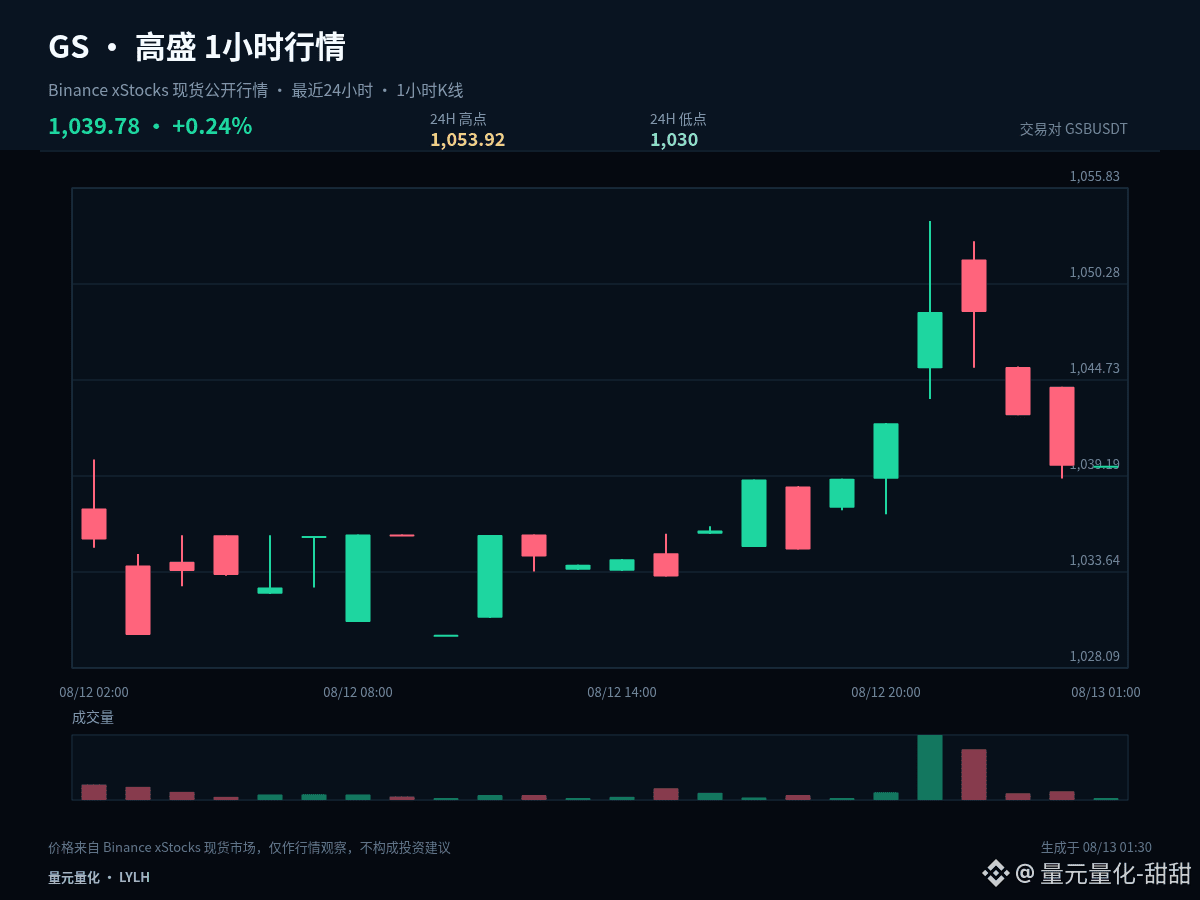Click the '24H 低点' label
This screenshot has width=1200, height=900.
click(678, 119)
